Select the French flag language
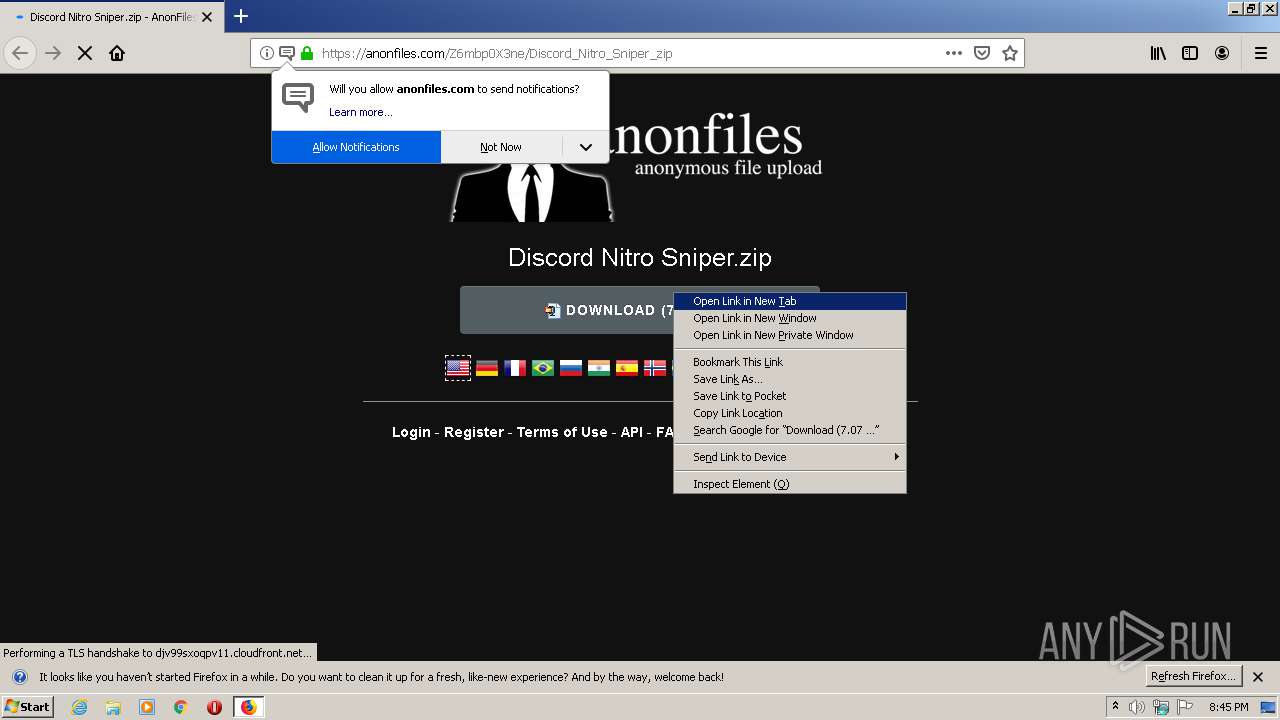The height and width of the screenshot is (720, 1280). pyautogui.click(x=515, y=368)
